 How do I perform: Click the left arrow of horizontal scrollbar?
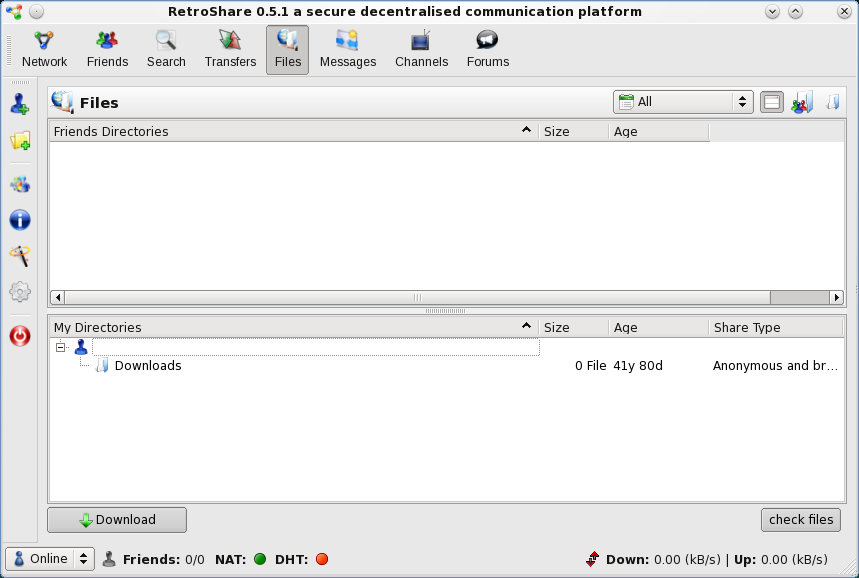click(x=58, y=297)
